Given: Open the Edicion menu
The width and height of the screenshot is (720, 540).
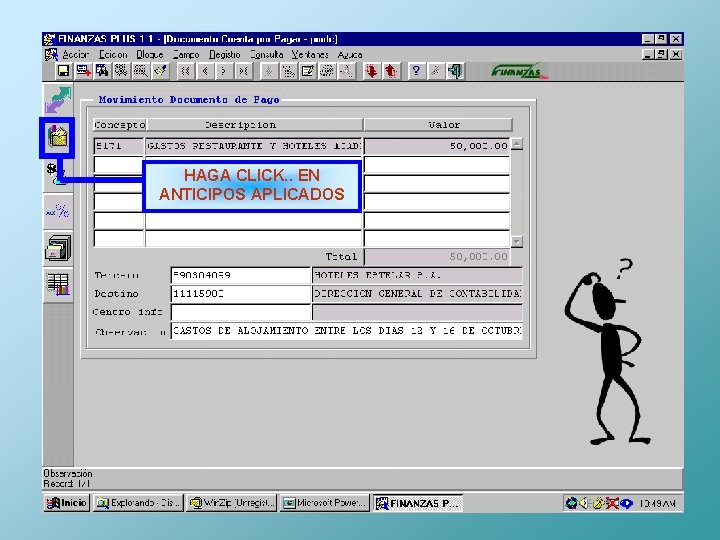Looking at the screenshot, I should [113, 55].
